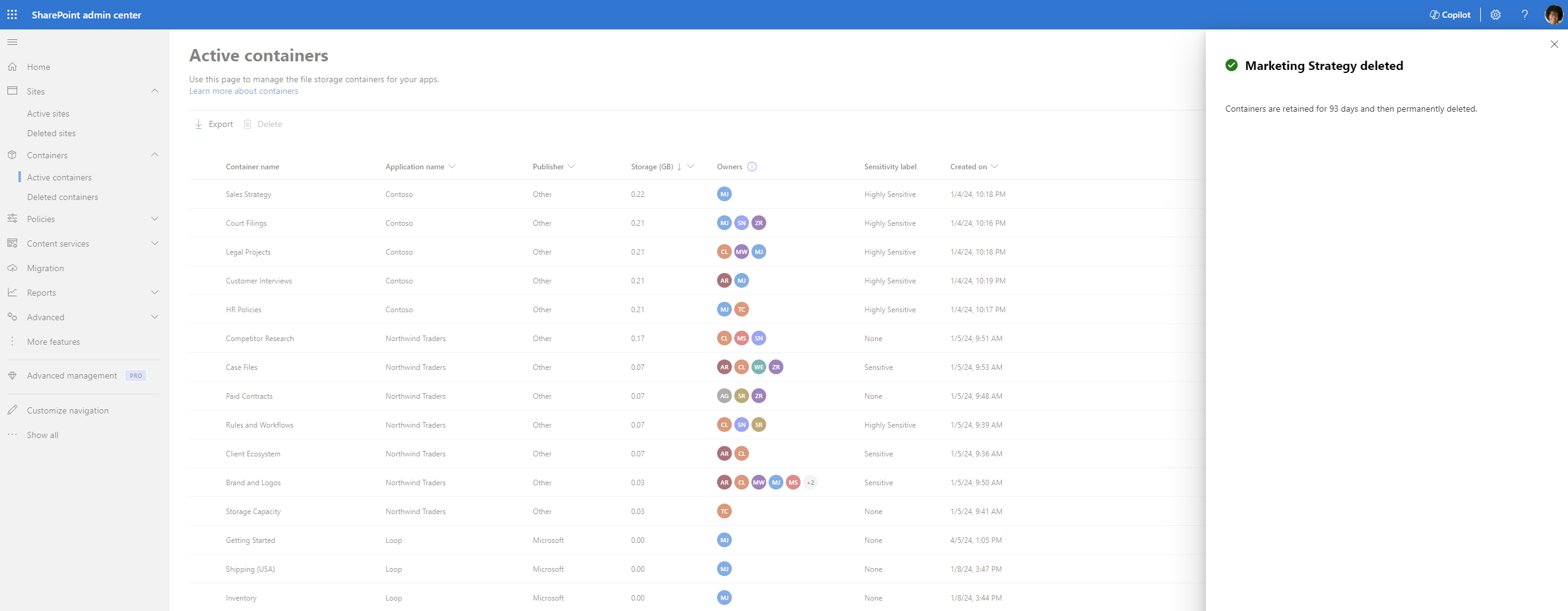Open the help question mark icon

(1524, 15)
